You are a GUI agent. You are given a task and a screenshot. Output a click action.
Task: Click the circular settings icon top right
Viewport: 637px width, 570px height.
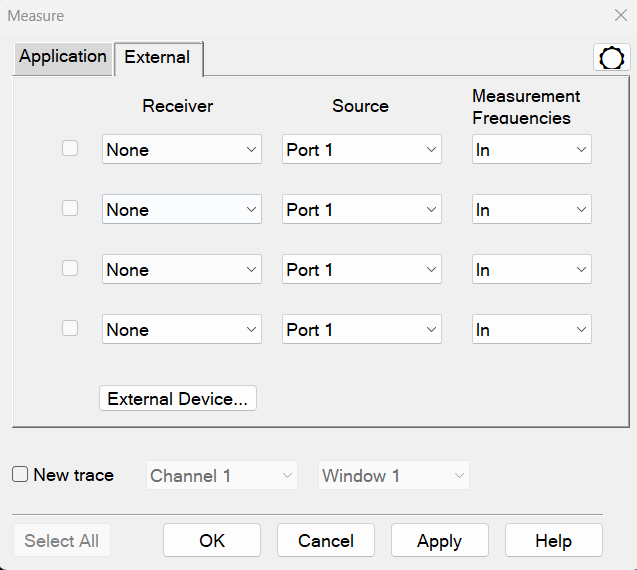(611, 58)
